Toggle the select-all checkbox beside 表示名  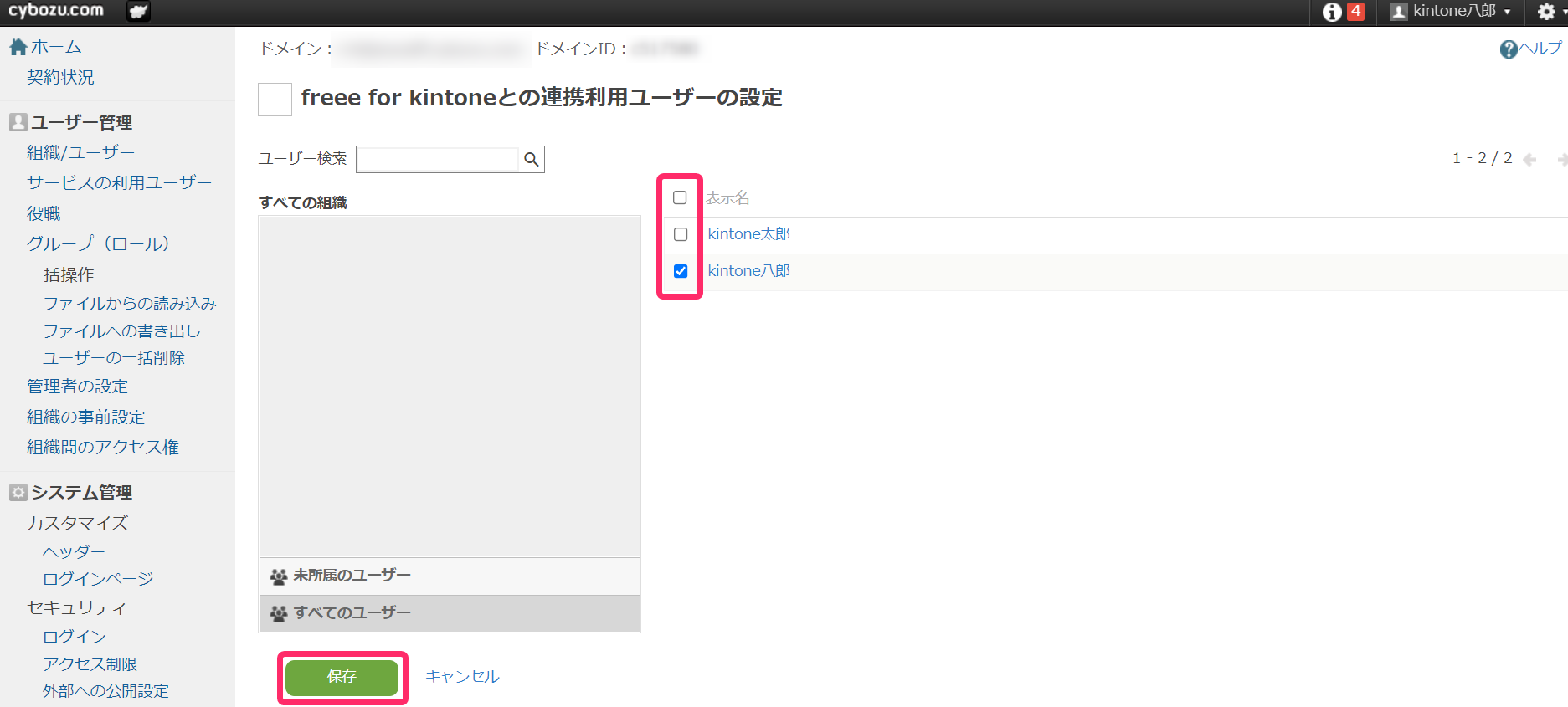tap(680, 197)
